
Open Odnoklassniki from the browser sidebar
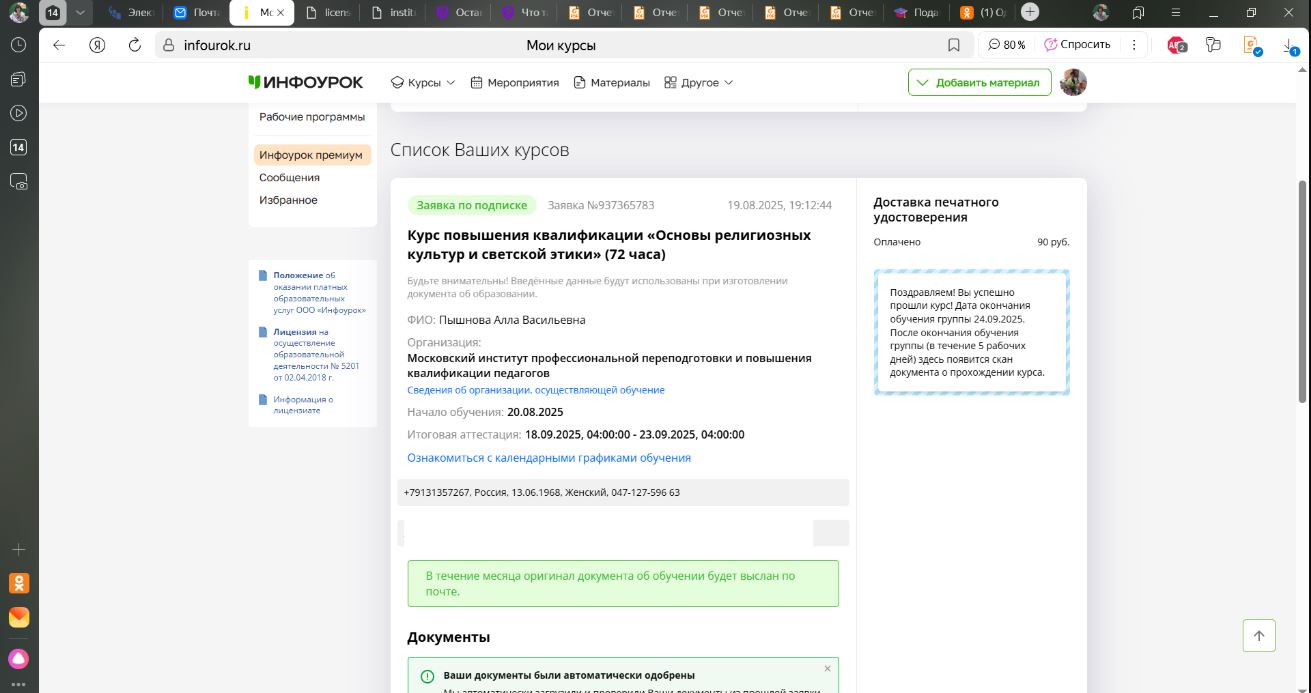point(19,583)
